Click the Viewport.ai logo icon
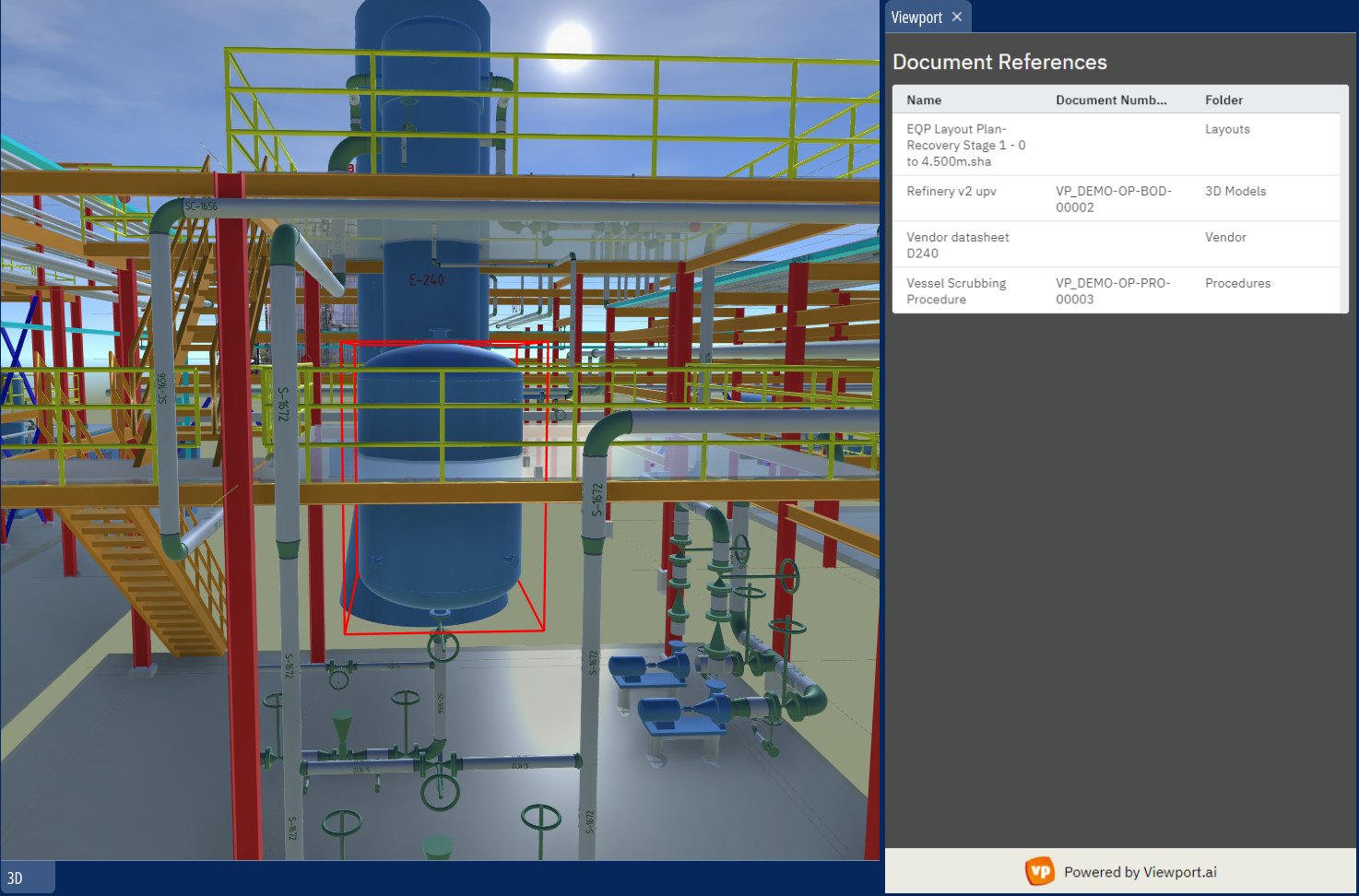This screenshot has height=896, width=1359. pos(1040,871)
